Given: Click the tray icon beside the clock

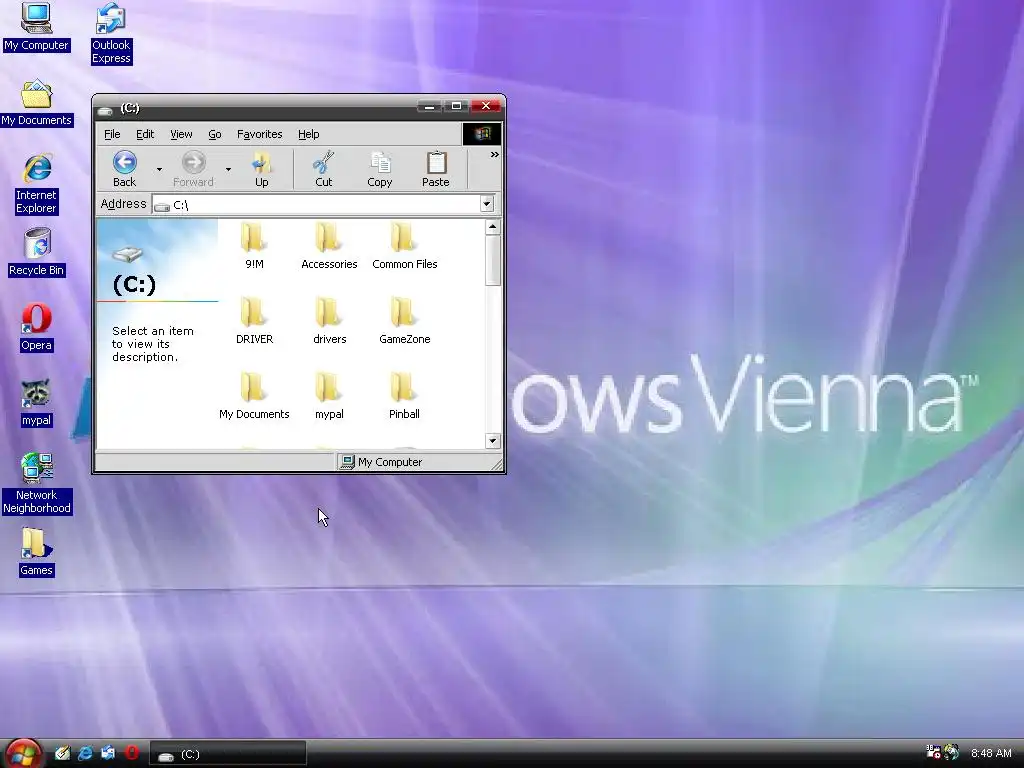Looking at the screenshot, I should coord(951,752).
